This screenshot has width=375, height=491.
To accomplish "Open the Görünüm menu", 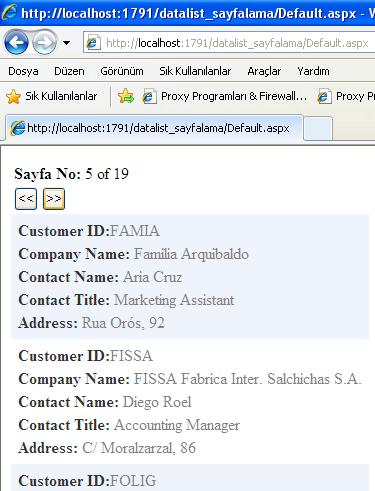I will (x=122, y=71).
